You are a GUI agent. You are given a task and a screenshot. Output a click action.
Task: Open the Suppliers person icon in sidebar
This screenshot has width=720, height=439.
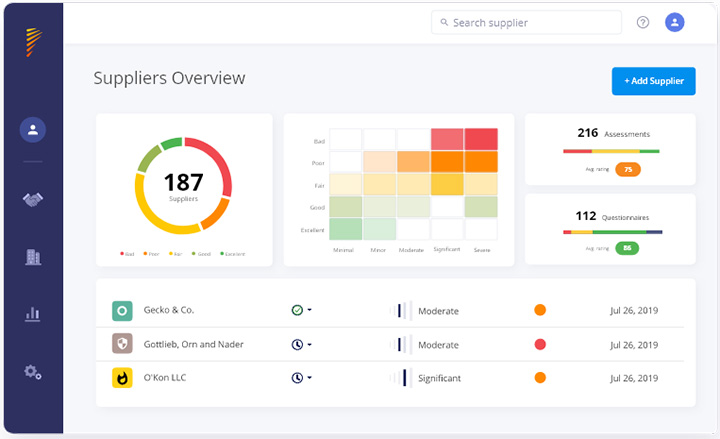[33, 129]
